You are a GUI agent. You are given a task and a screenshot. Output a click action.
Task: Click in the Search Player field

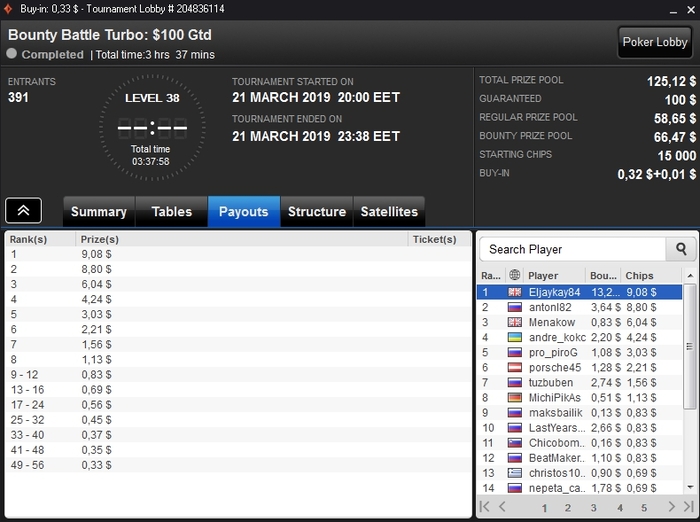point(572,249)
